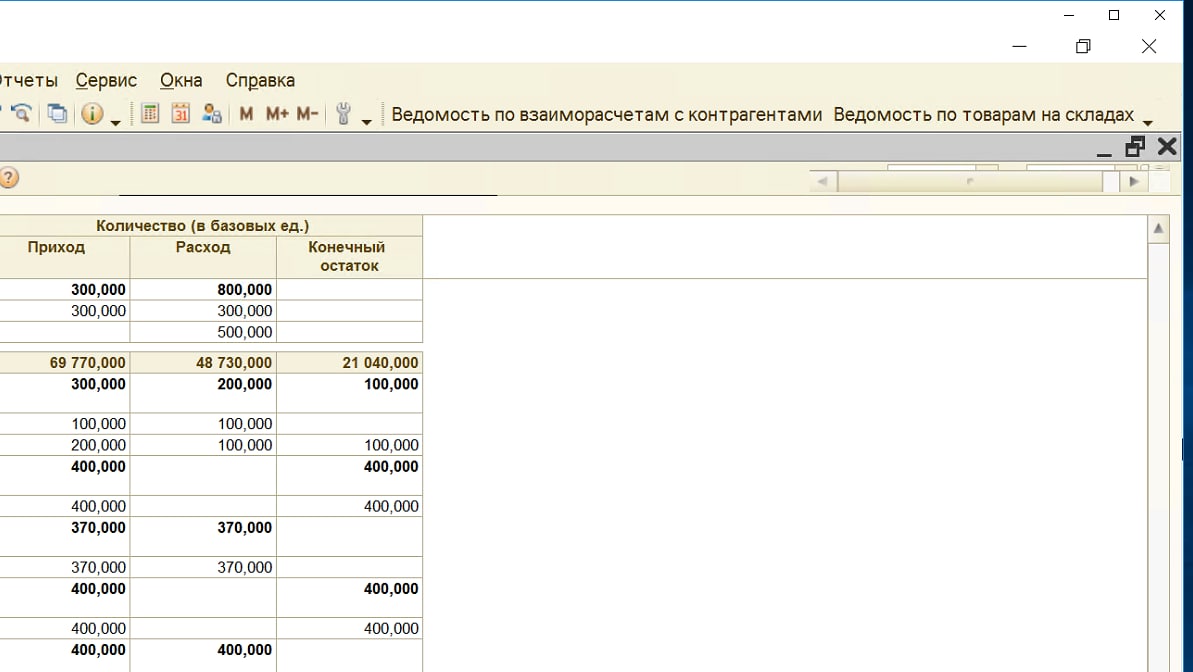
Task: Click the overlapping windows copy icon
Action: [57, 114]
